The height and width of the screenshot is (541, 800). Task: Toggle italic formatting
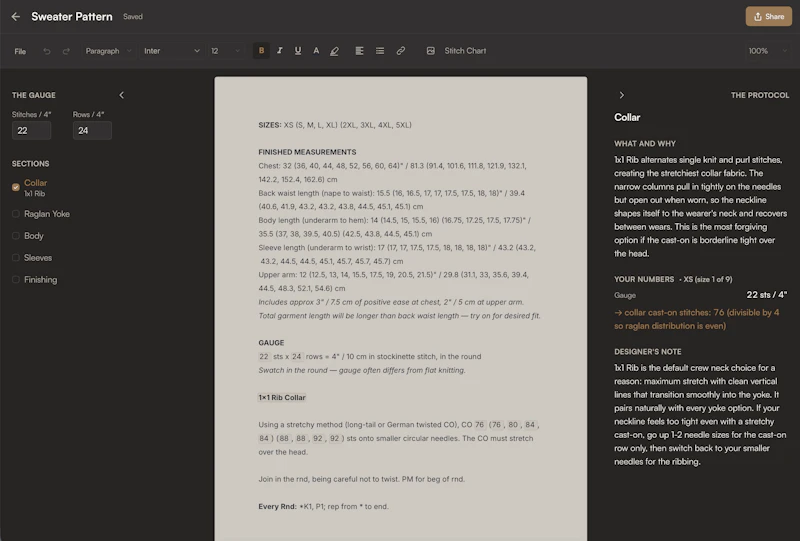pyautogui.click(x=280, y=51)
